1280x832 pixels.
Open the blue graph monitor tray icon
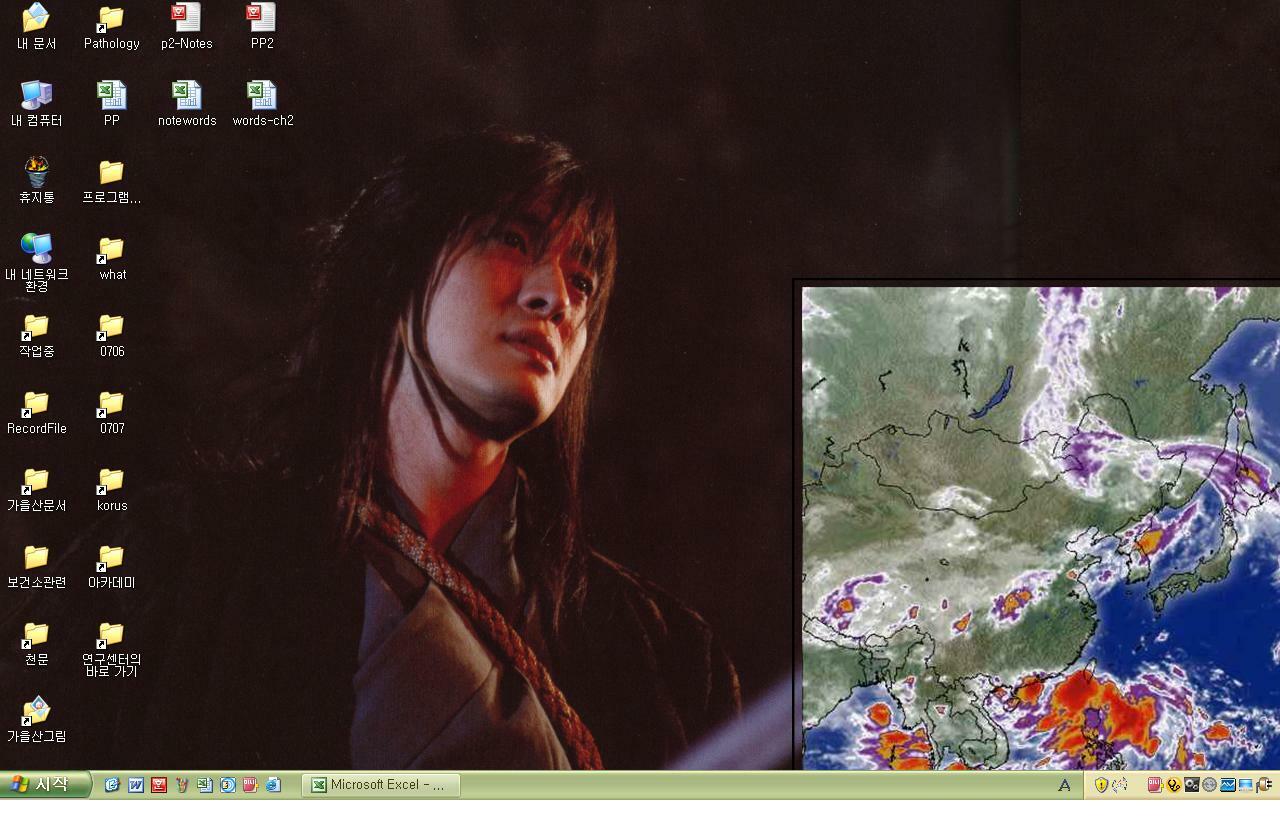1227,785
